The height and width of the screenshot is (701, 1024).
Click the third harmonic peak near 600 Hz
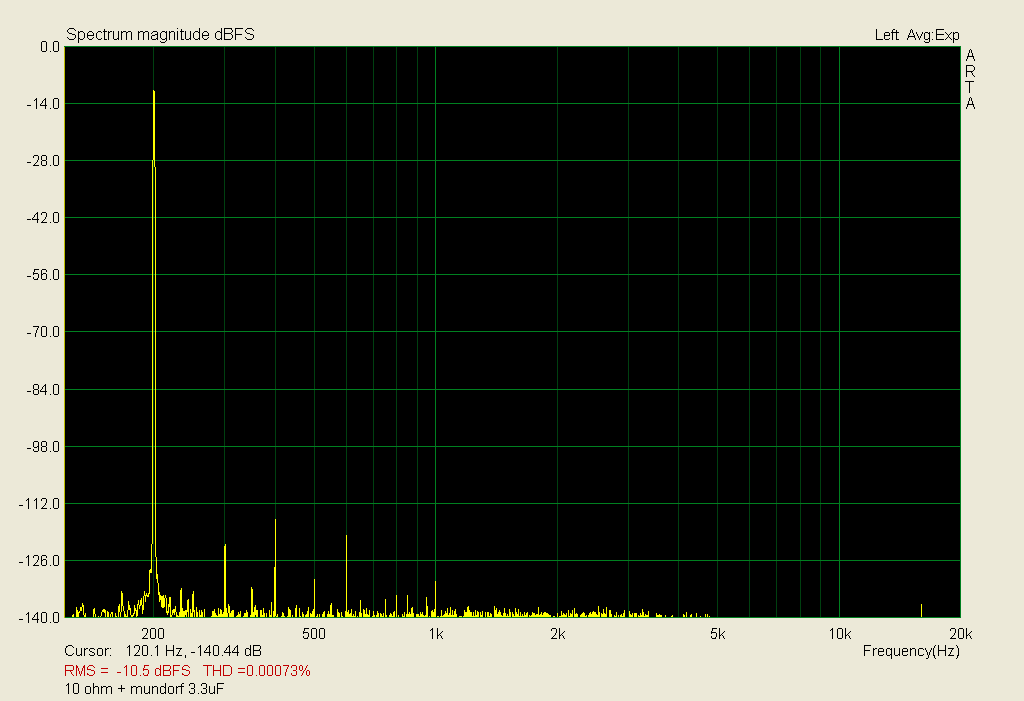[347, 537]
